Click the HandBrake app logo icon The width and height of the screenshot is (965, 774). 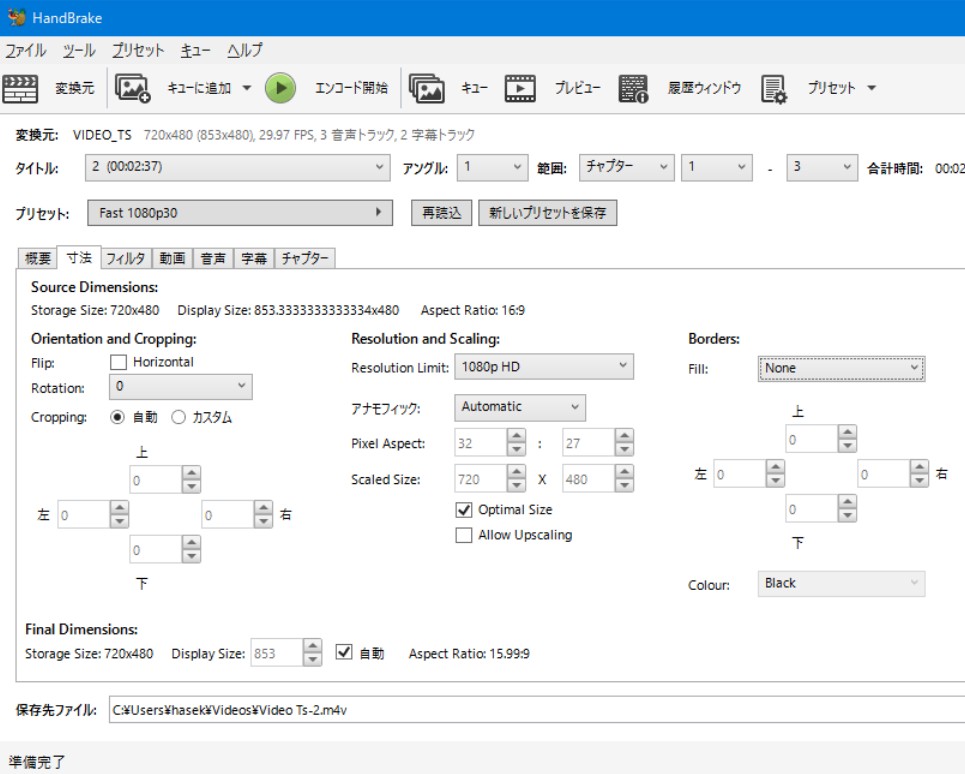pos(17,17)
